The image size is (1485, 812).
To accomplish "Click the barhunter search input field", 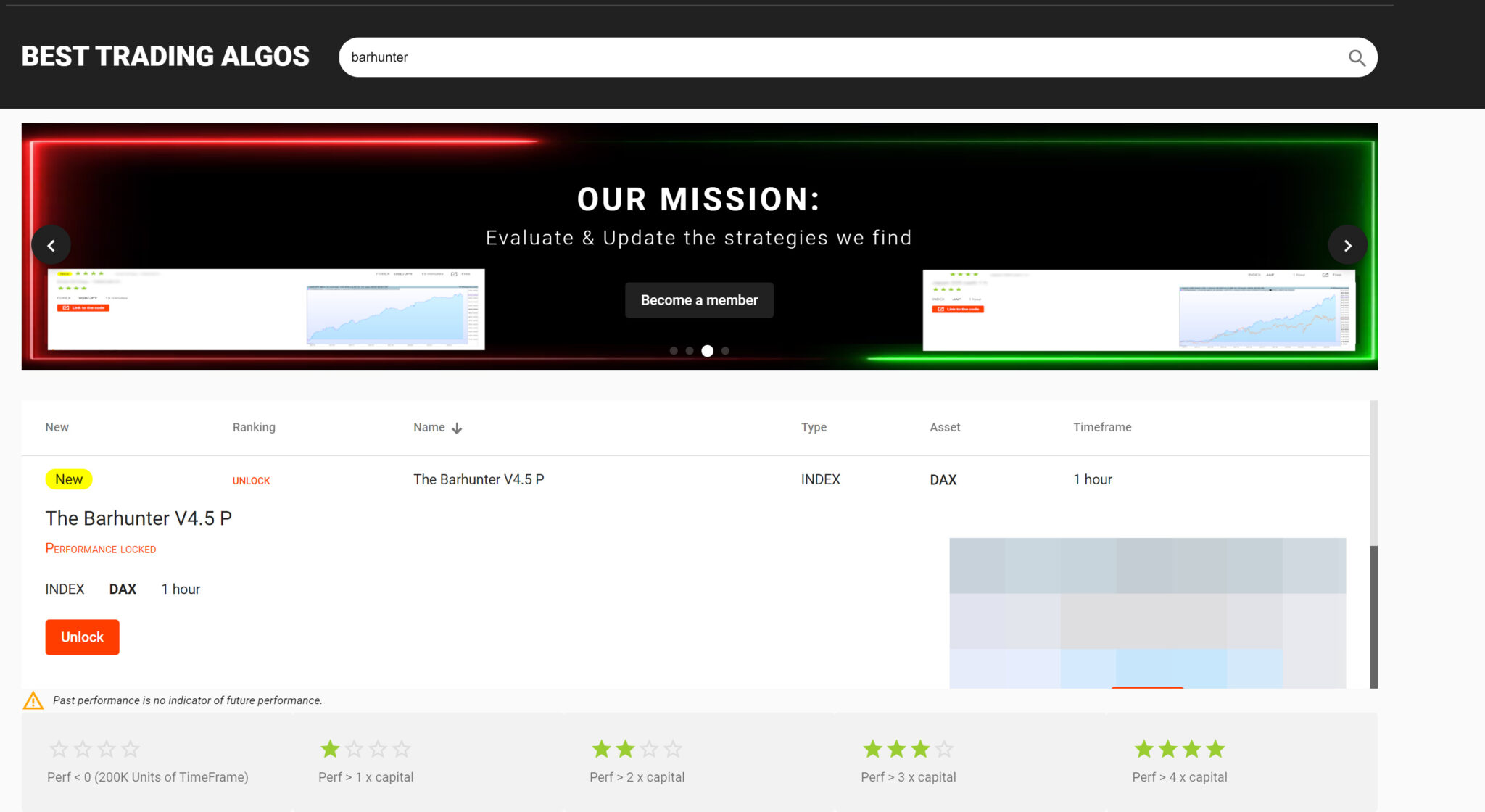I will 834,57.
